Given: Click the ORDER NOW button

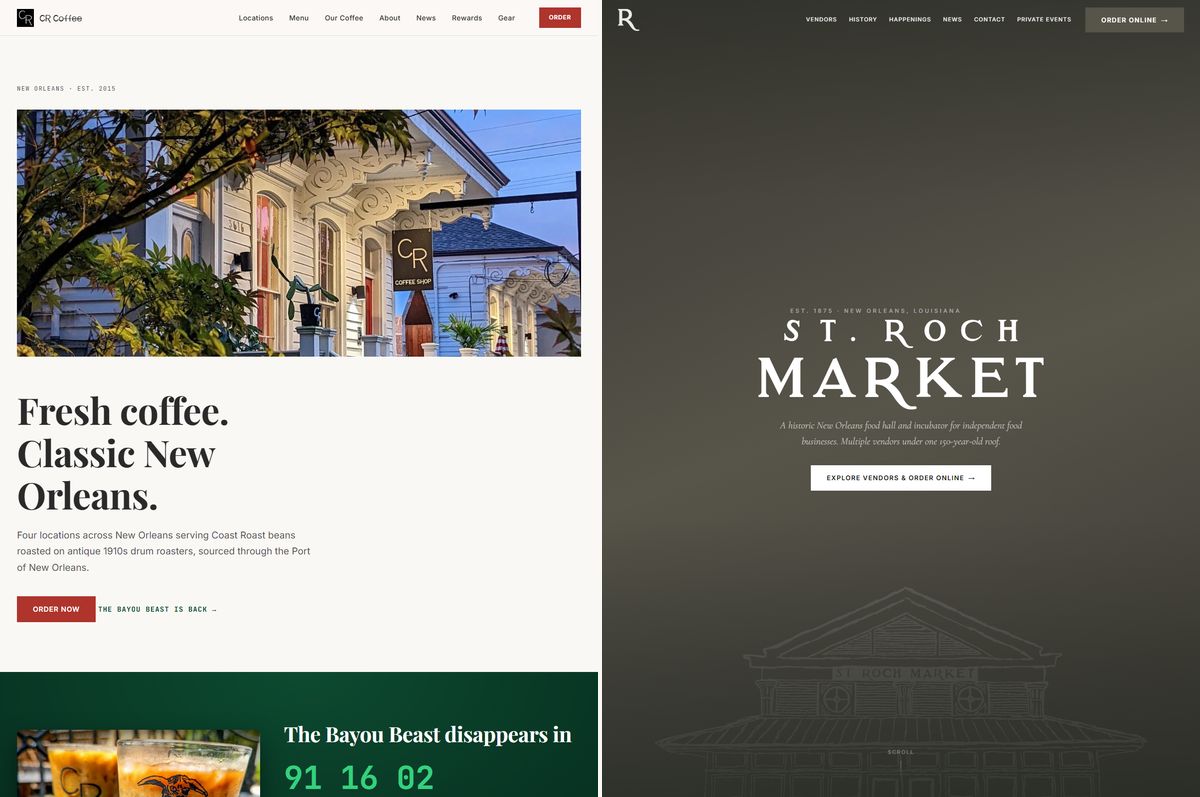Looking at the screenshot, I should 56,609.
